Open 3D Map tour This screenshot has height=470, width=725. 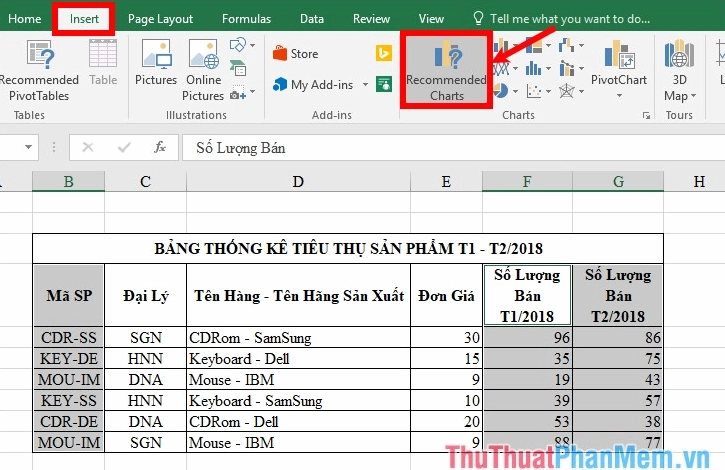click(680, 70)
